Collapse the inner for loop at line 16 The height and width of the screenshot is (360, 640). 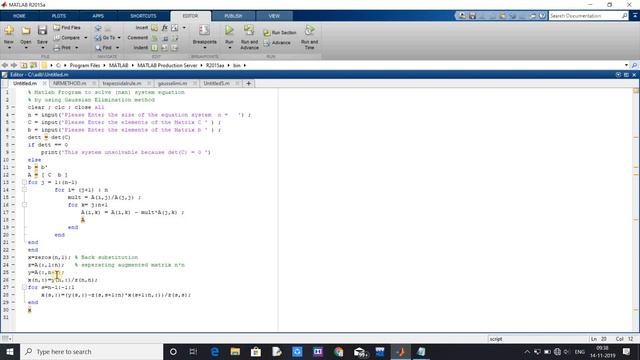pos(24,204)
